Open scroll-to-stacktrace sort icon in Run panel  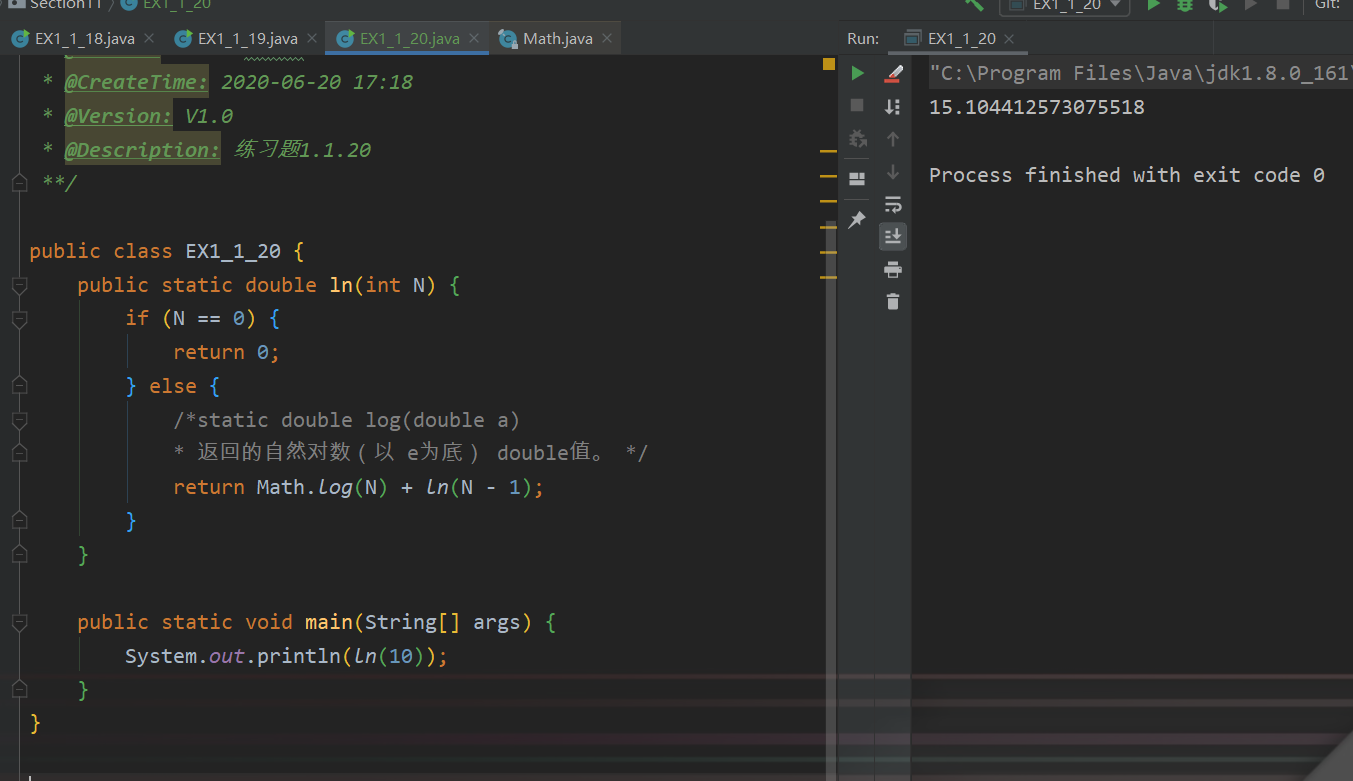pos(893,106)
